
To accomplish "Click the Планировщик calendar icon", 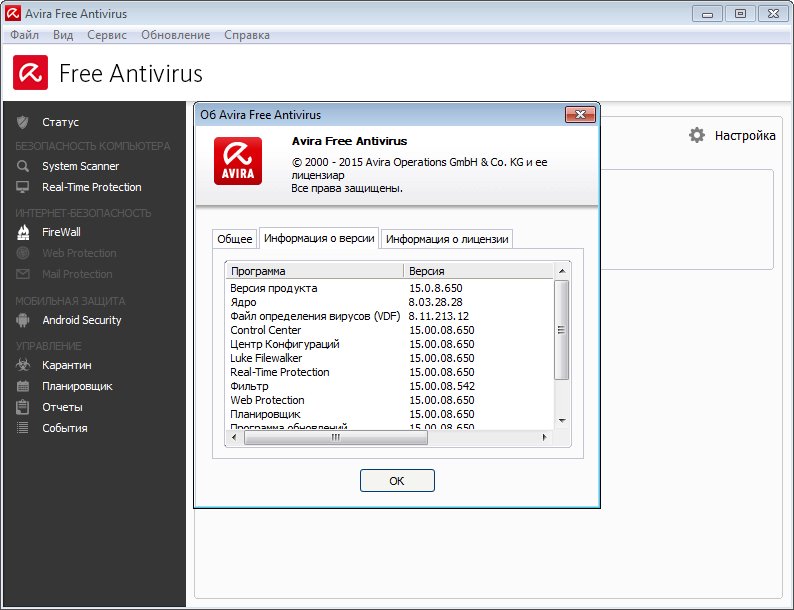I will tap(23, 386).
